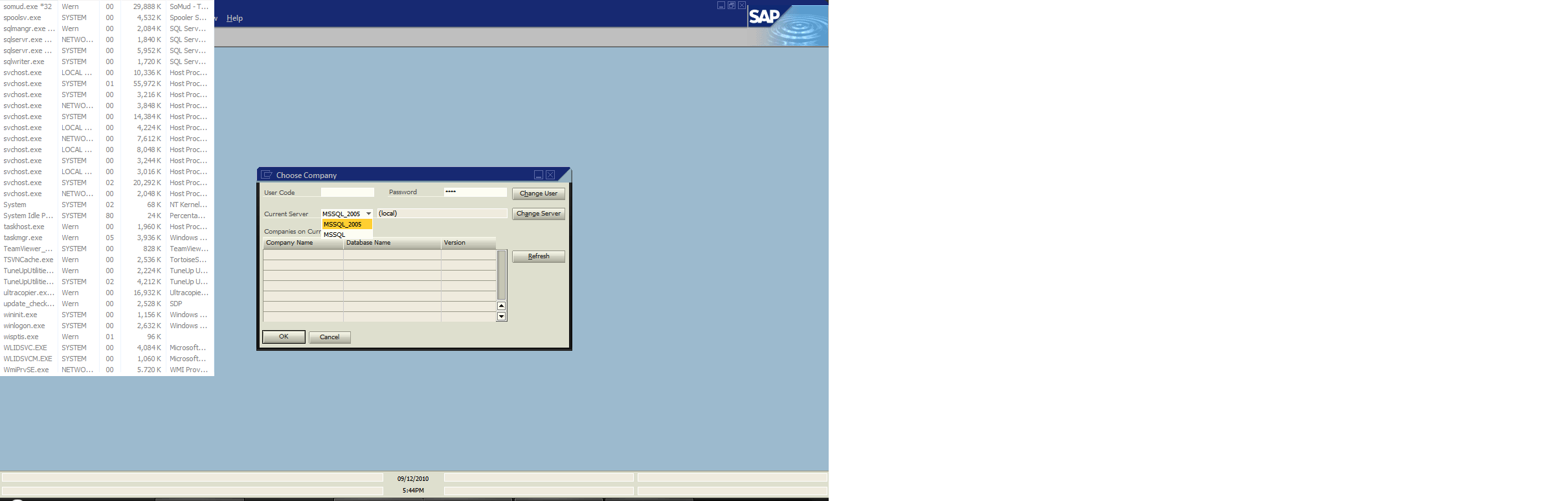1568x501 pixels.
Task: Click the Change Server button
Action: [x=539, y=214]
